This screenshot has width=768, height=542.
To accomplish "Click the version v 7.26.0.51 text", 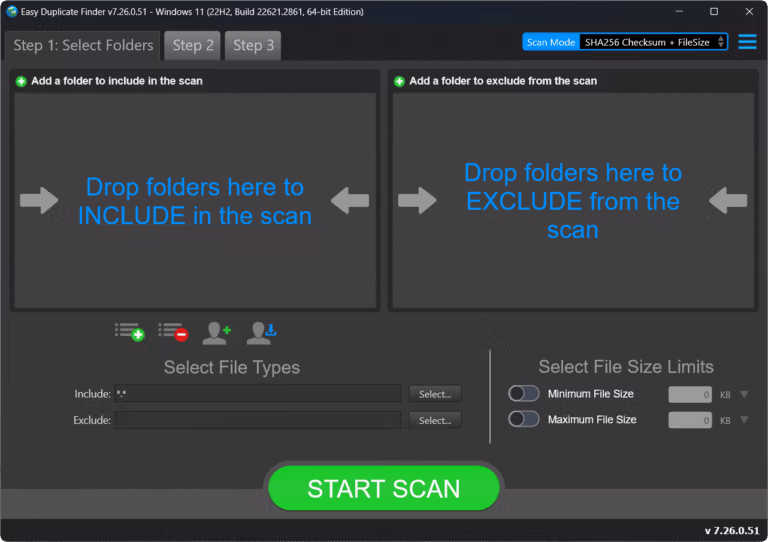I will (732, 530).
